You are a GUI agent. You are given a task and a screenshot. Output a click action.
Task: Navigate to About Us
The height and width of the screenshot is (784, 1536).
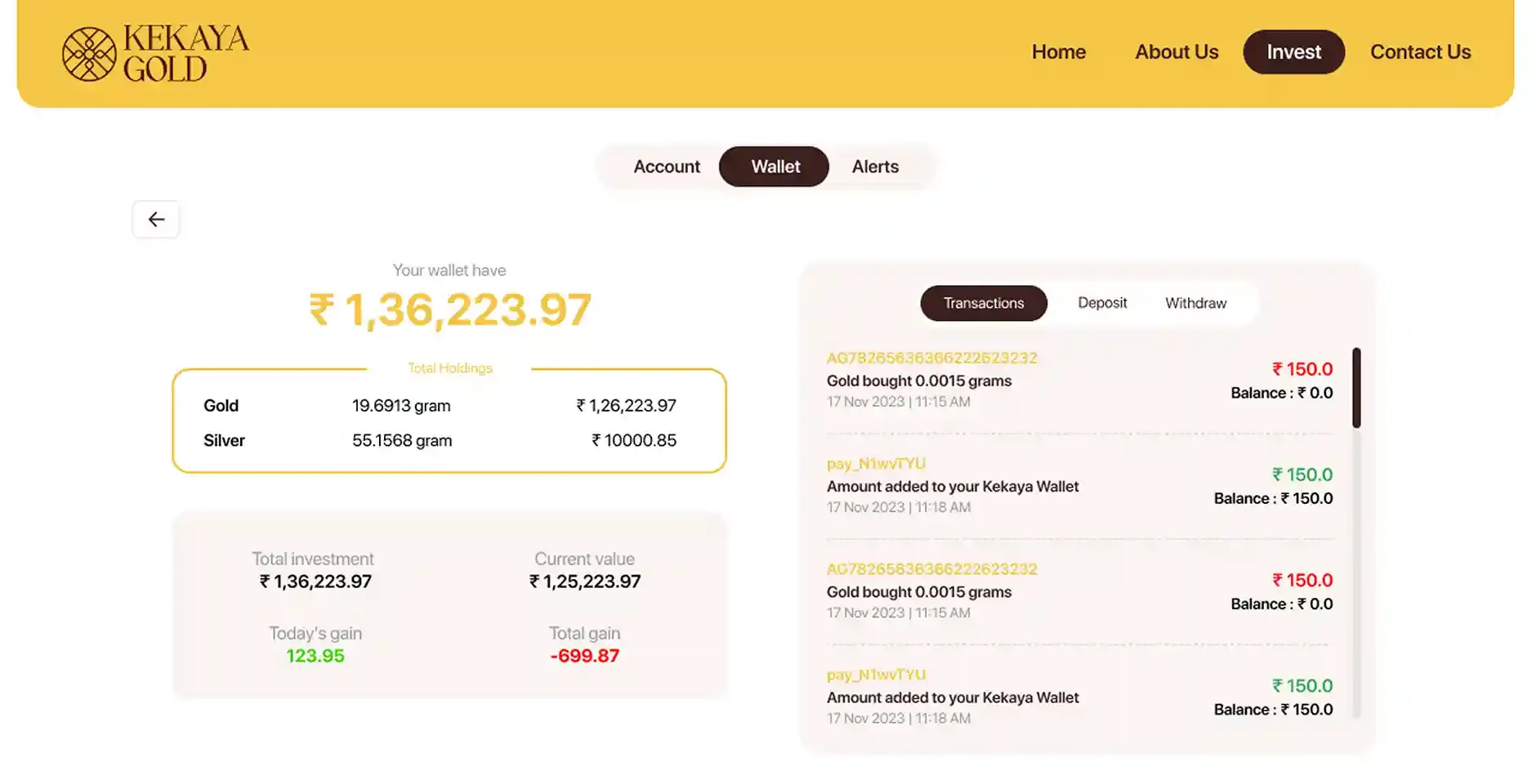(x=1177, y=51)
